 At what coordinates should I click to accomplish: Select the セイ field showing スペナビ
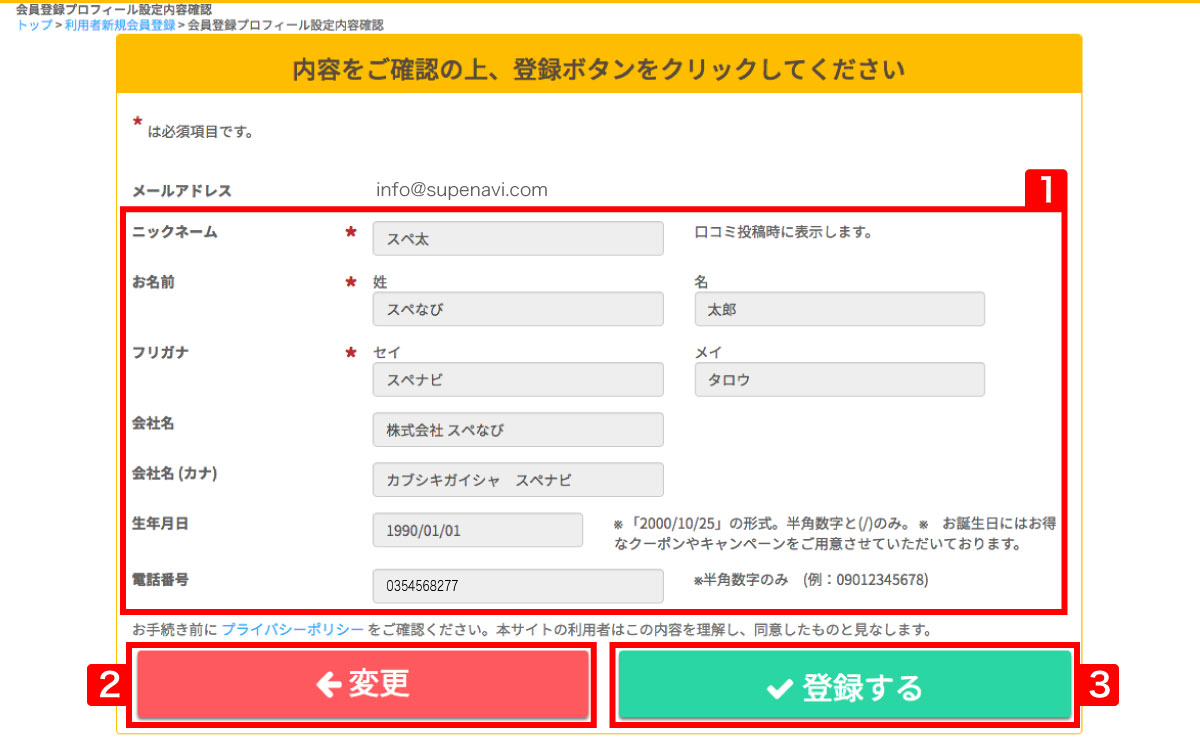[517, 380]
